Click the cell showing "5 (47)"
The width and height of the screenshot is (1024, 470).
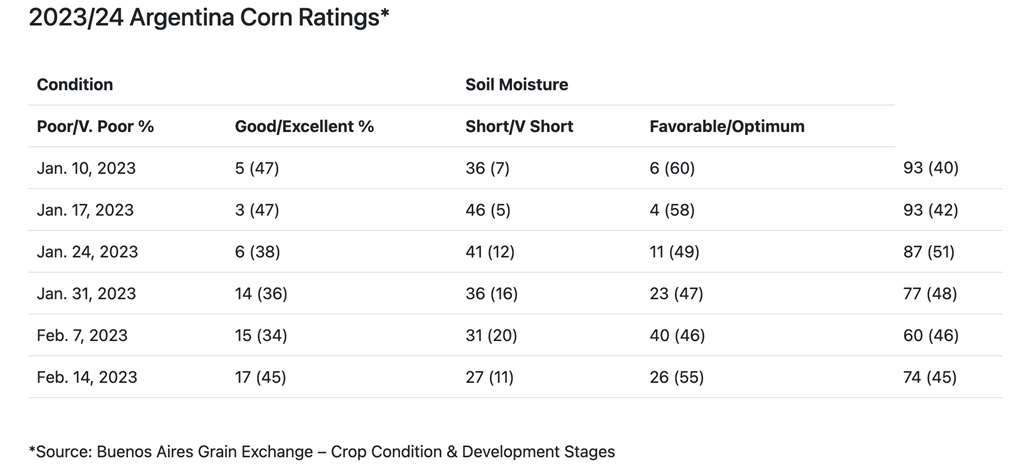(257, 168)
